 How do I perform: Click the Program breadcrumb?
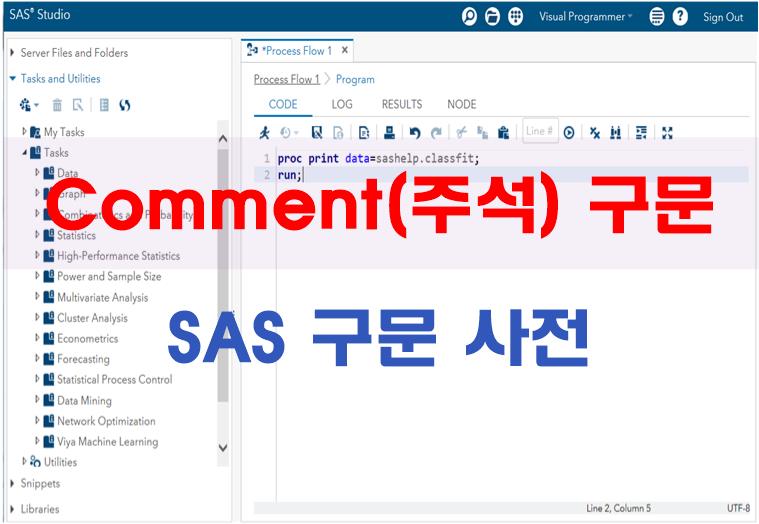(355, 79)
